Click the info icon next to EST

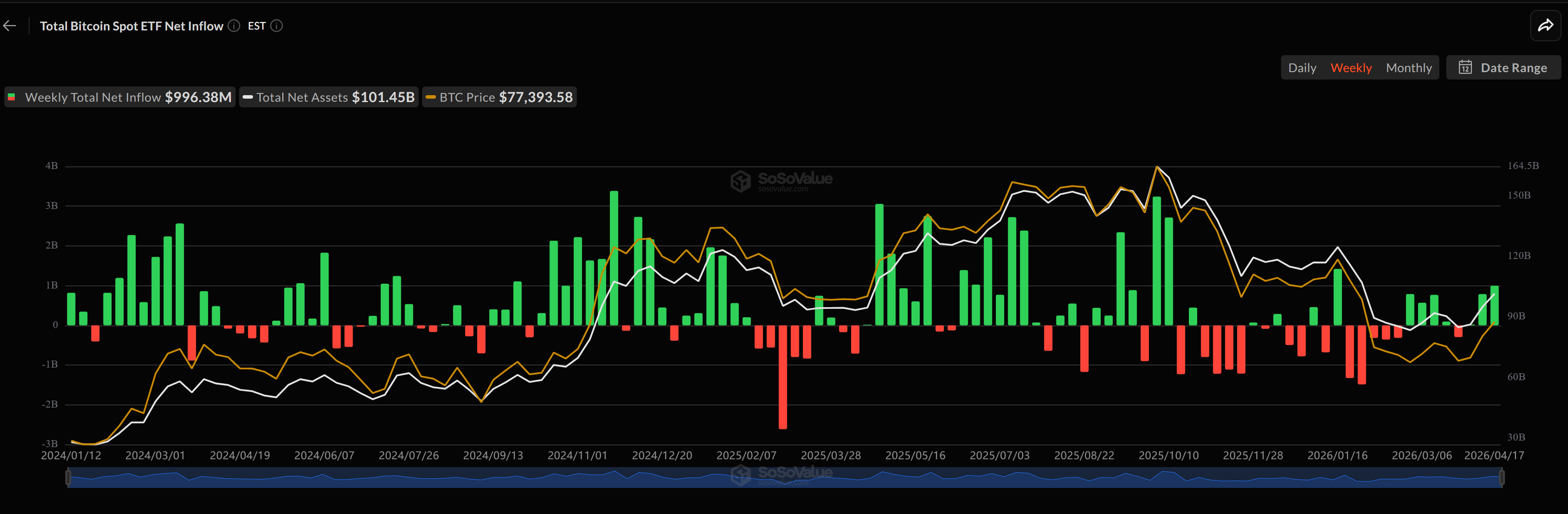tap(276, 26)
